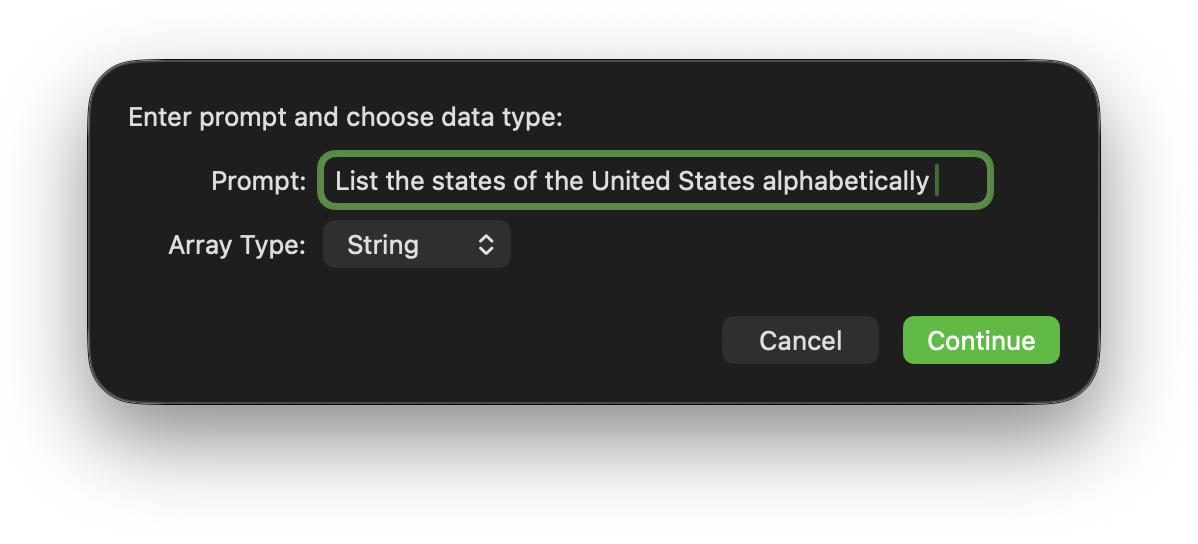
Task: Open the Array Type dropdown
Action: pyautogui.click(x=416, y=245)
